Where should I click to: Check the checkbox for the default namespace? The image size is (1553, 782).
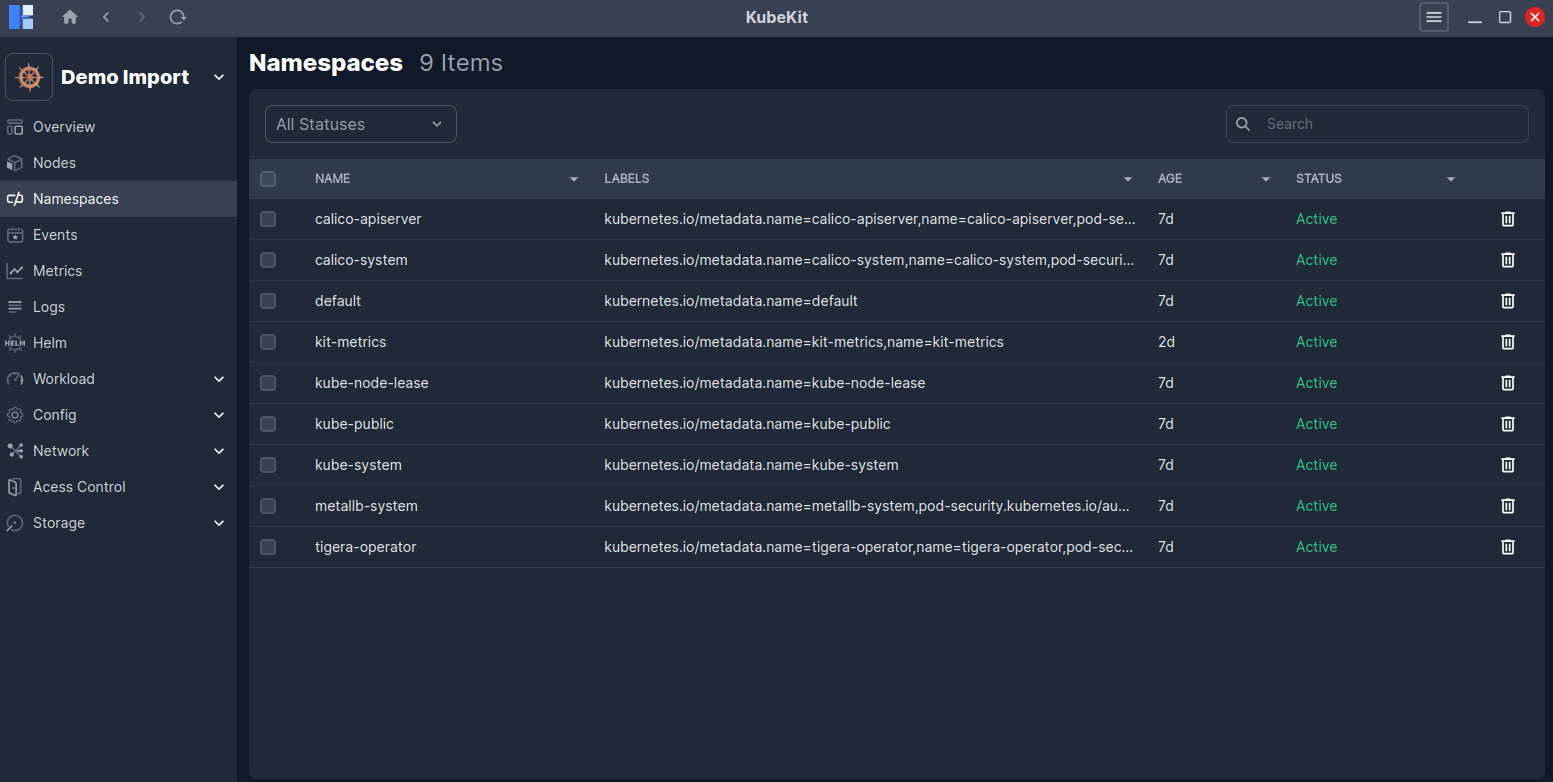[x=267, y=300]
